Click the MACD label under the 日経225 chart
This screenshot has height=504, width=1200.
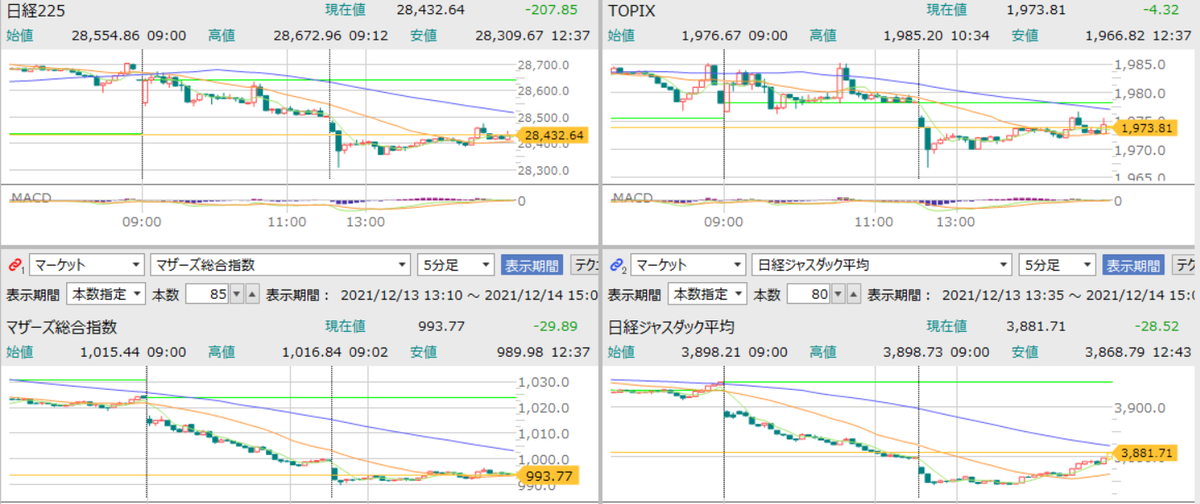[30, 197]
